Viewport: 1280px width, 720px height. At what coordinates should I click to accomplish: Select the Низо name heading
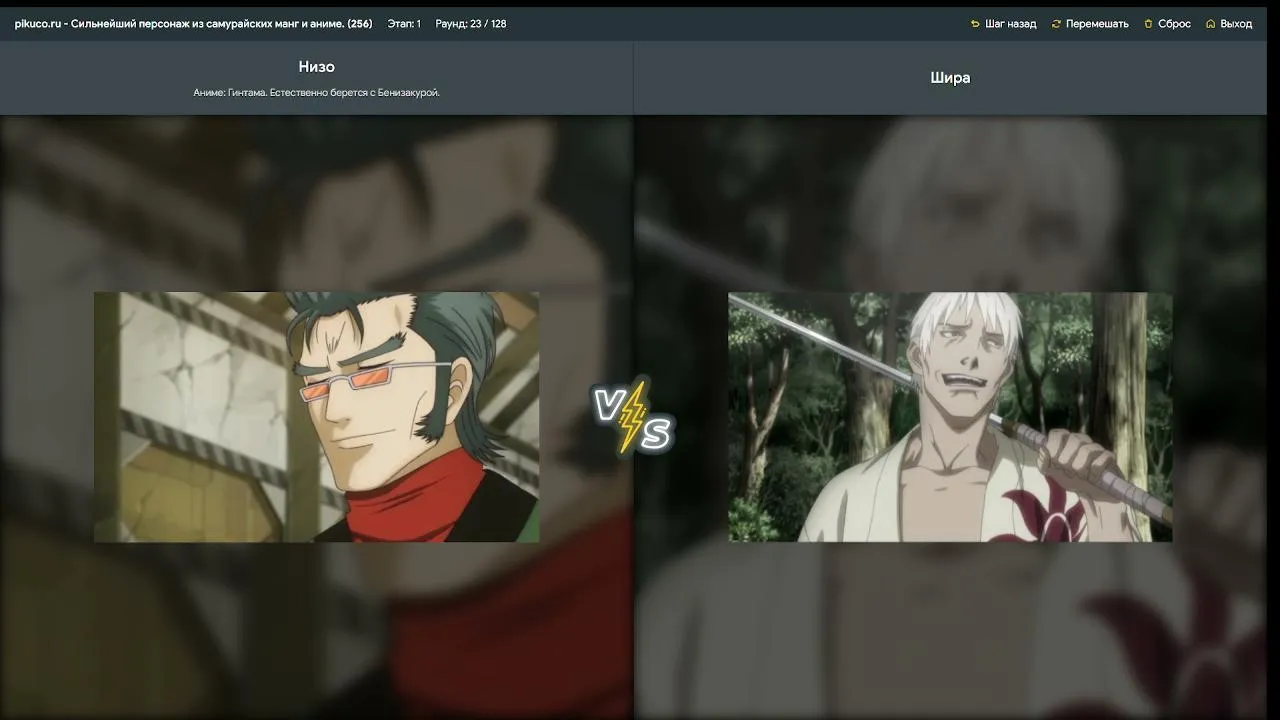(316, 67)
